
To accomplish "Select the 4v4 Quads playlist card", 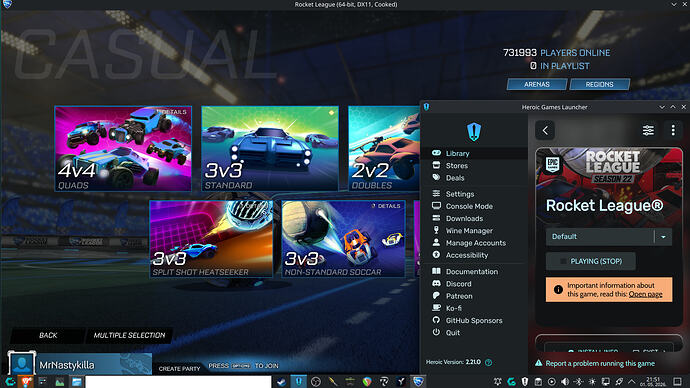I will click(x=123, y=149).
